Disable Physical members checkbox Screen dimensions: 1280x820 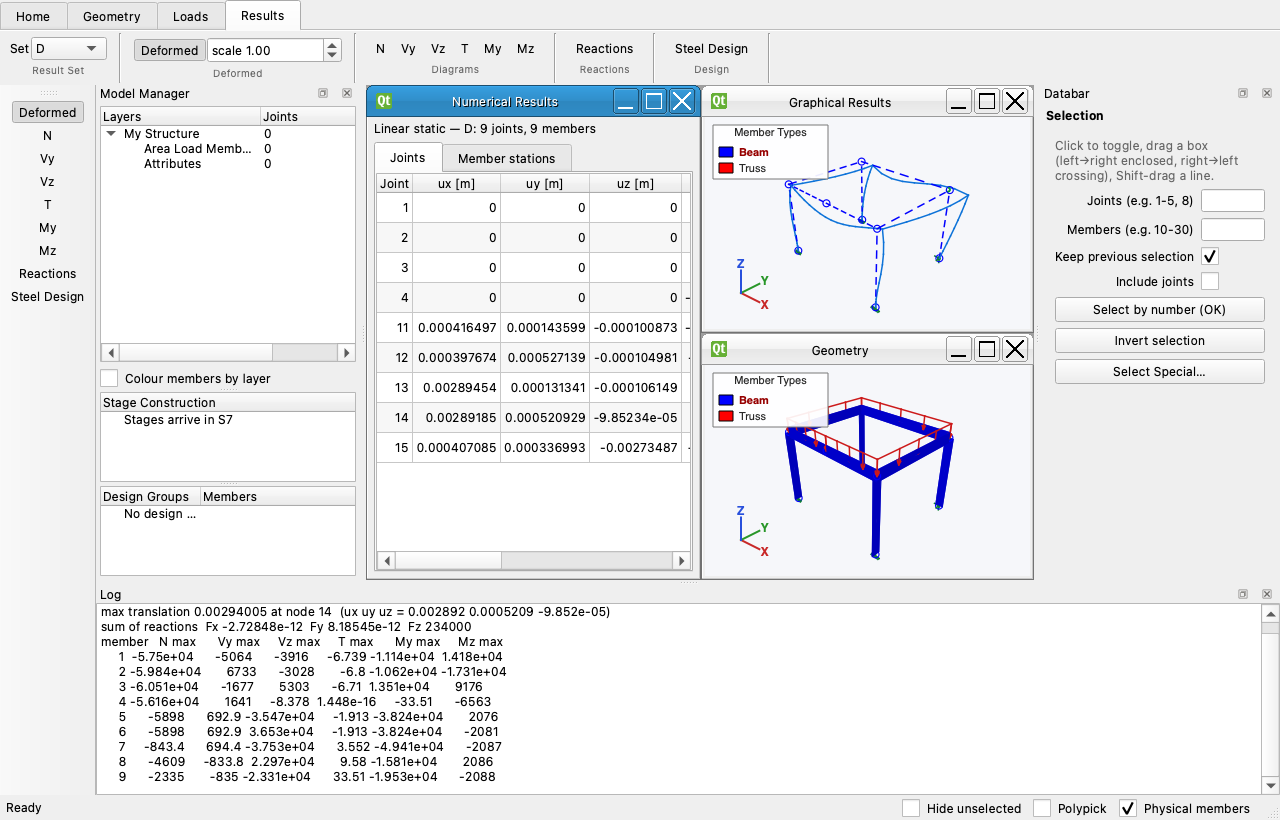click(x=1128, y=808)
